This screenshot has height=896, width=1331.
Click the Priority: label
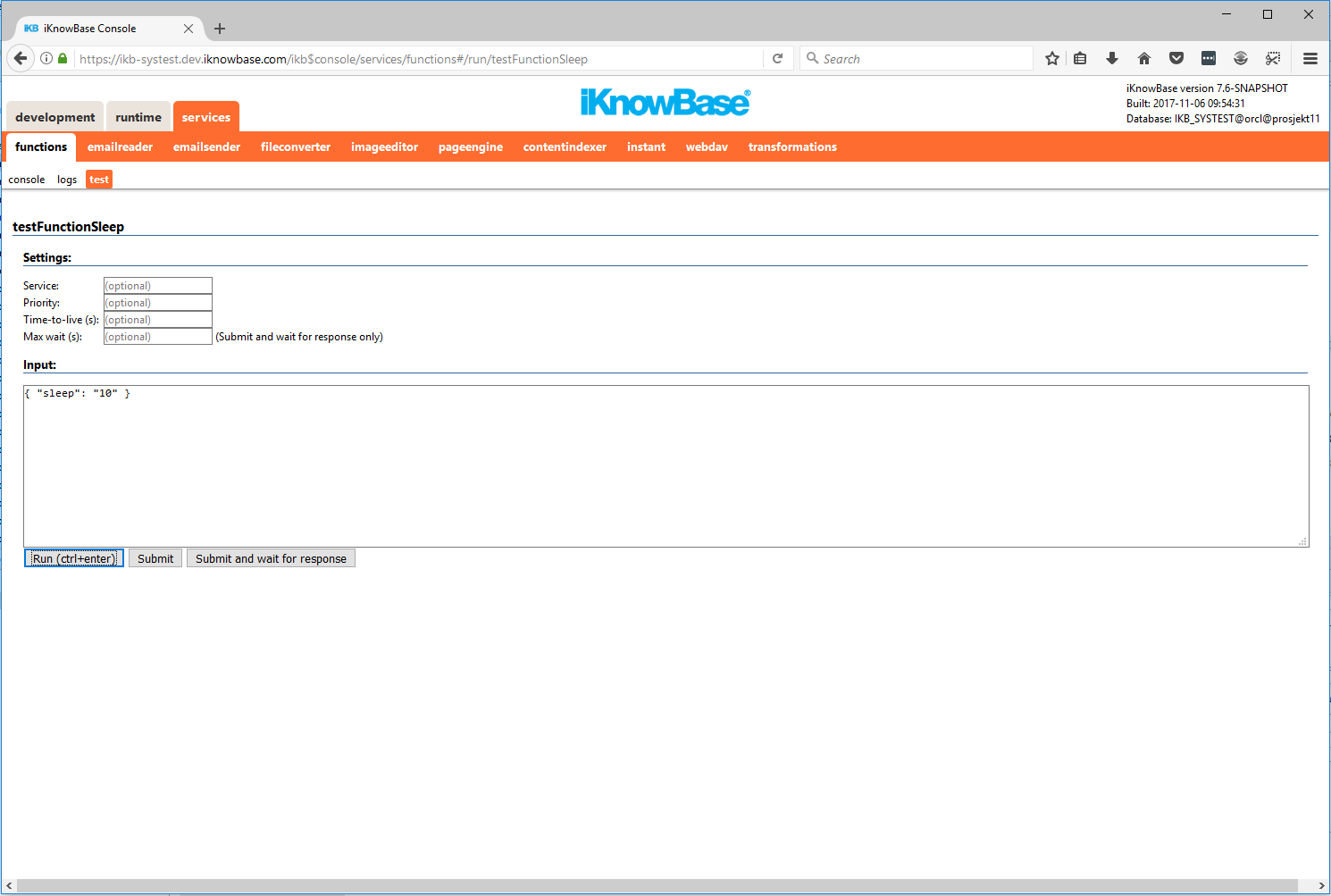(x=41, y=303)
